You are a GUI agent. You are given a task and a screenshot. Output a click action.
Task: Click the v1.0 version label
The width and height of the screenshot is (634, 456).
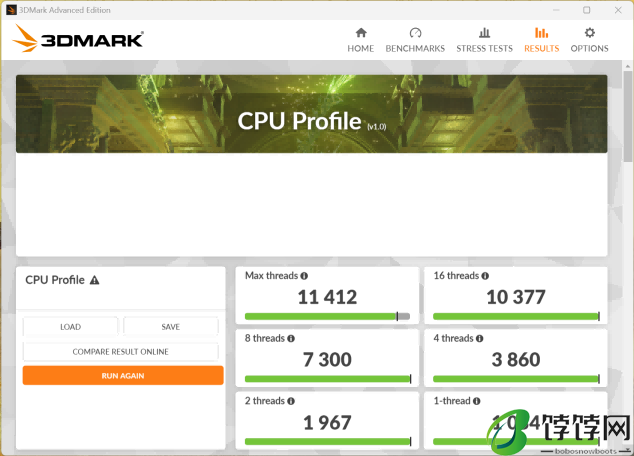point(376,127)
